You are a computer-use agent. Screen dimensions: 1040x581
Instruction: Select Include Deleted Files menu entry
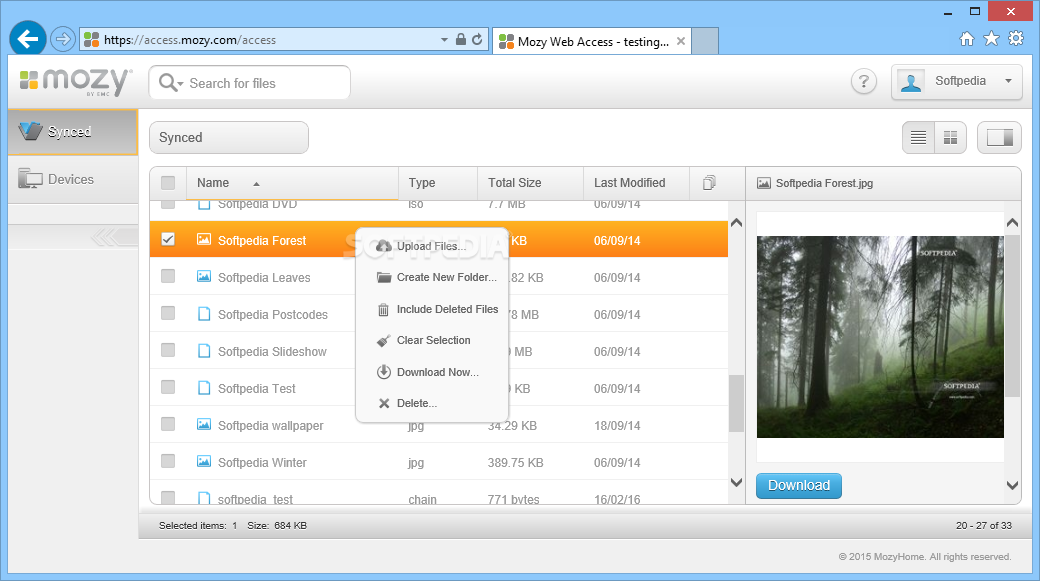coord(432,309)
